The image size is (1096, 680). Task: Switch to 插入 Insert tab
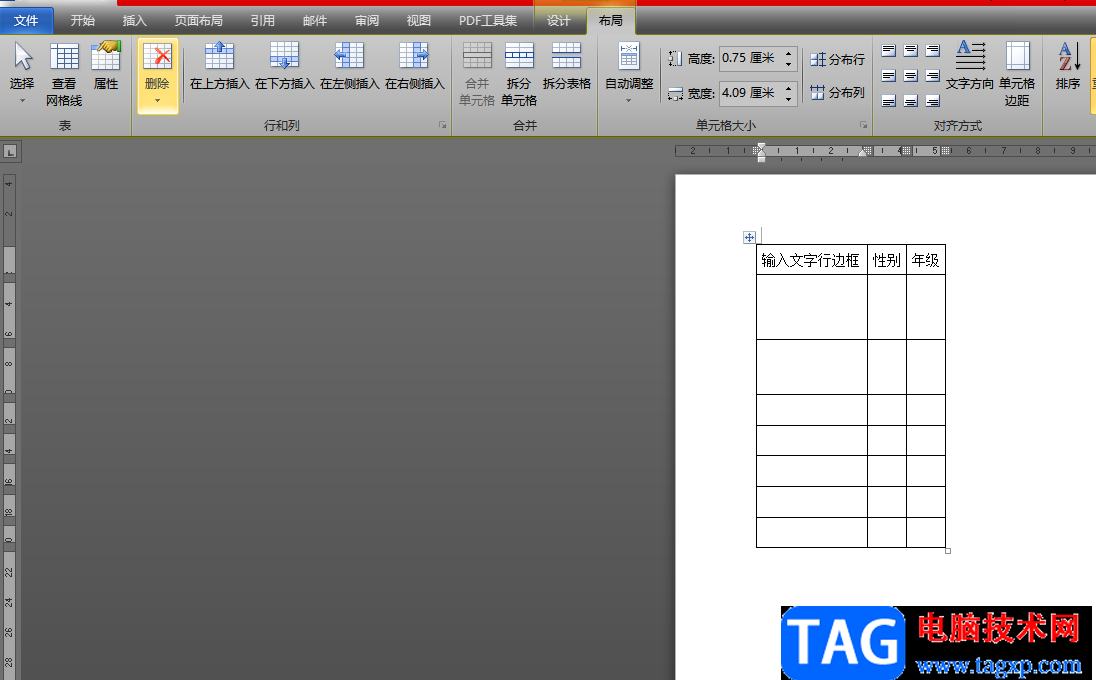[134, 21]
